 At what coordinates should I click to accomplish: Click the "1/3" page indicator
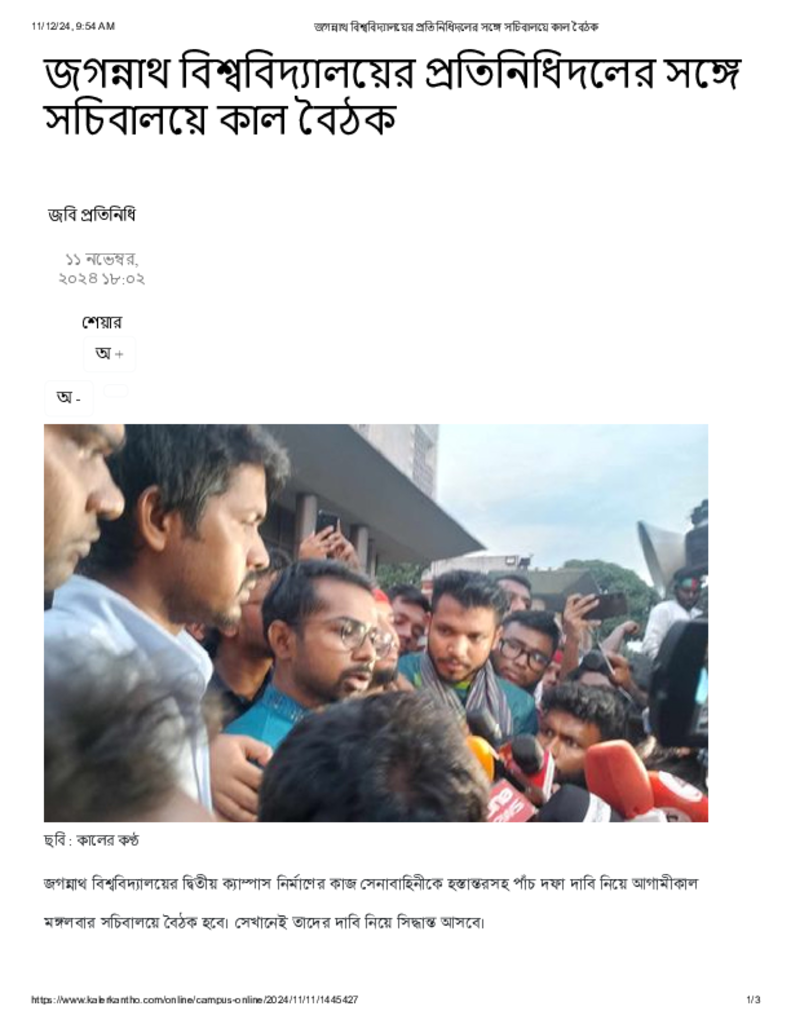point(753,999)
